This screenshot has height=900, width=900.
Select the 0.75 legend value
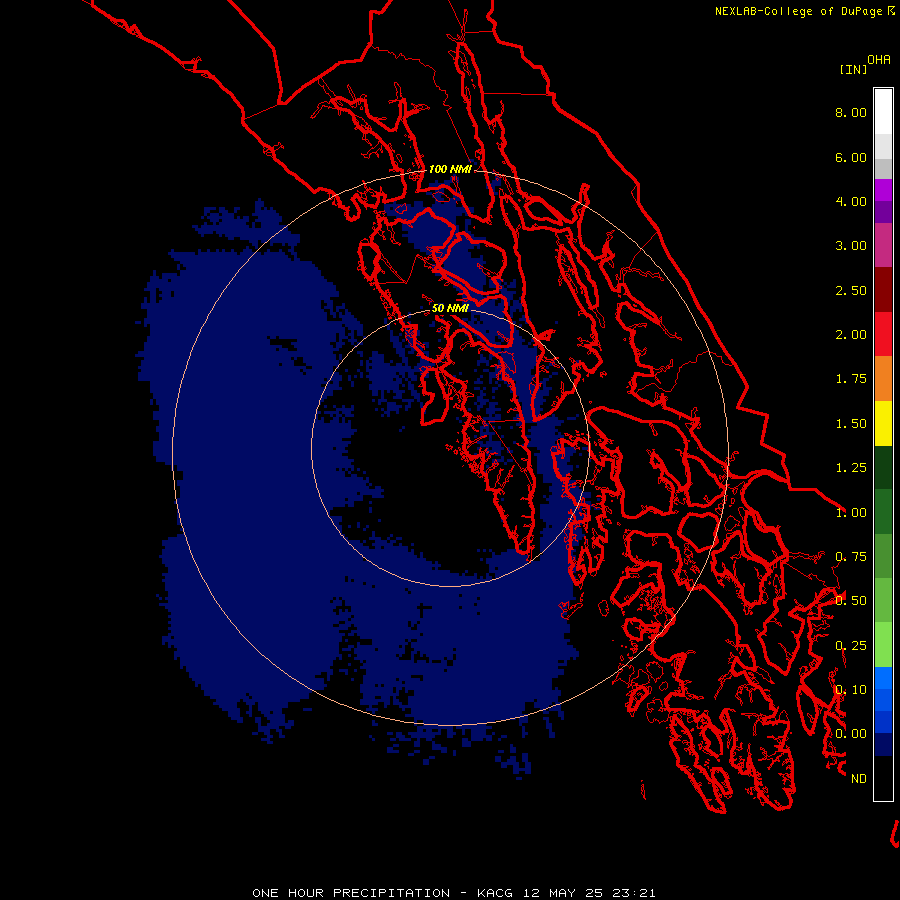point(851,557)
